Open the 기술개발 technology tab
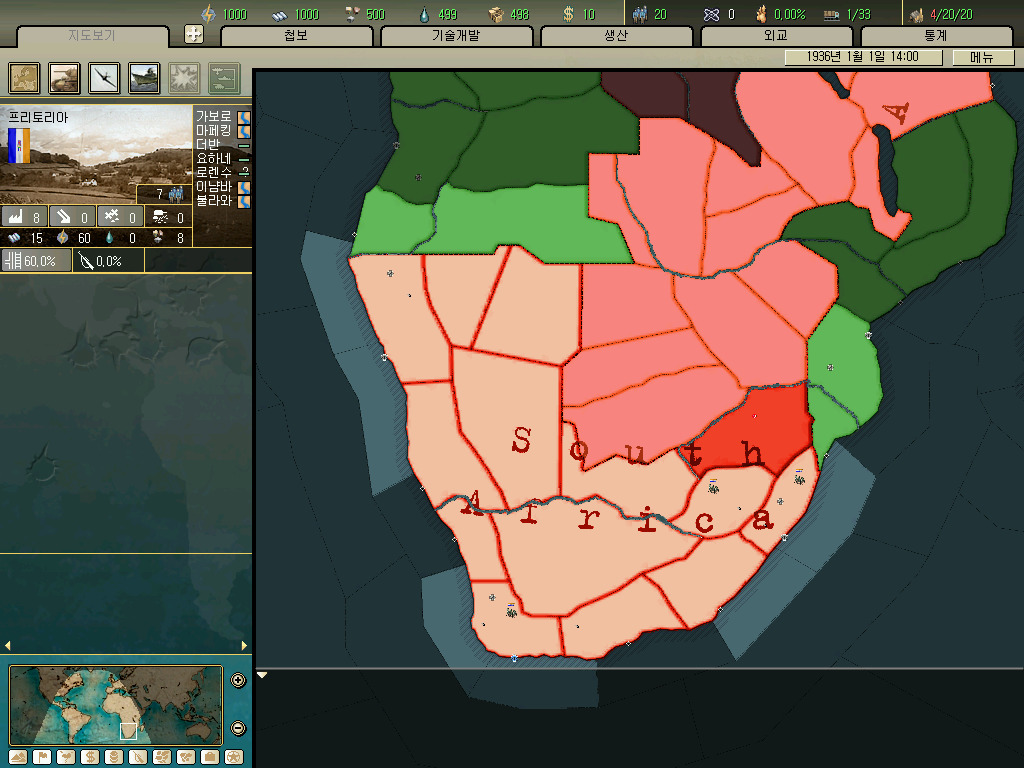This screenshot has height=768, width=1024. 456,36
